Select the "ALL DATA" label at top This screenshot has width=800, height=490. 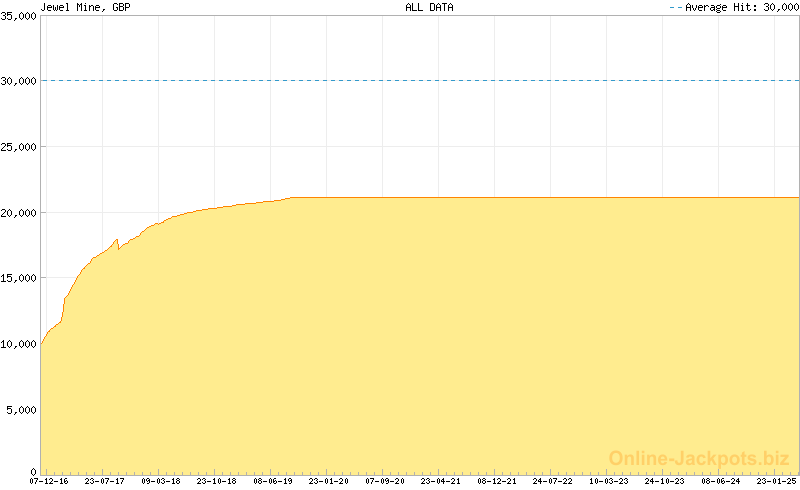point(429,7)
